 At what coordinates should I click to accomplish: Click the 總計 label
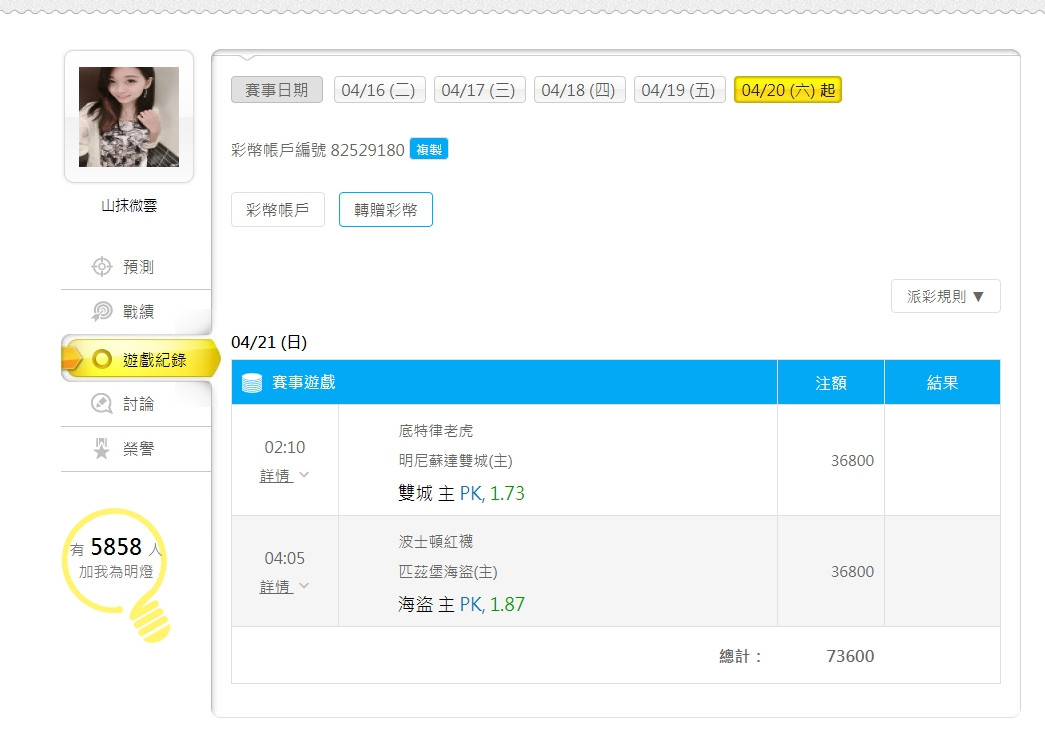[740, 657]
